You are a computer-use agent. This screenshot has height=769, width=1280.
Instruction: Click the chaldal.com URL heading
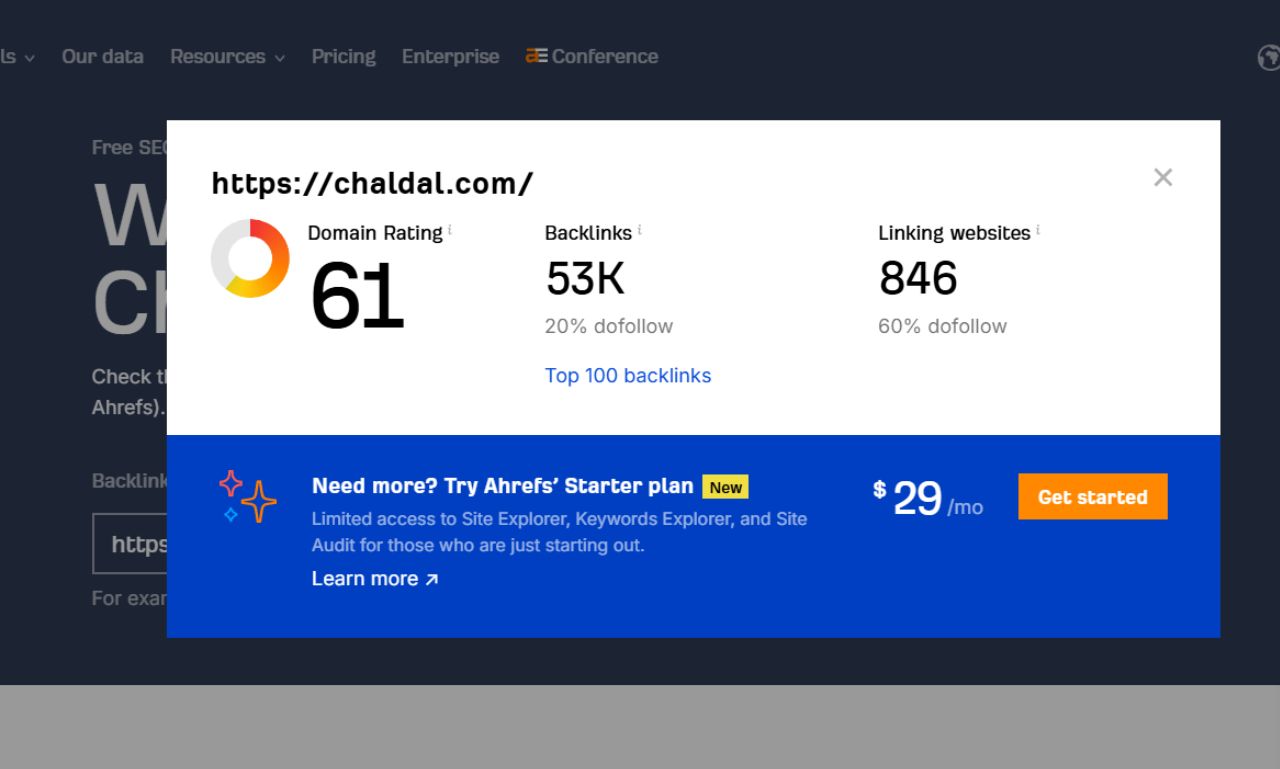pyautogui.click(x=371, y=183)
